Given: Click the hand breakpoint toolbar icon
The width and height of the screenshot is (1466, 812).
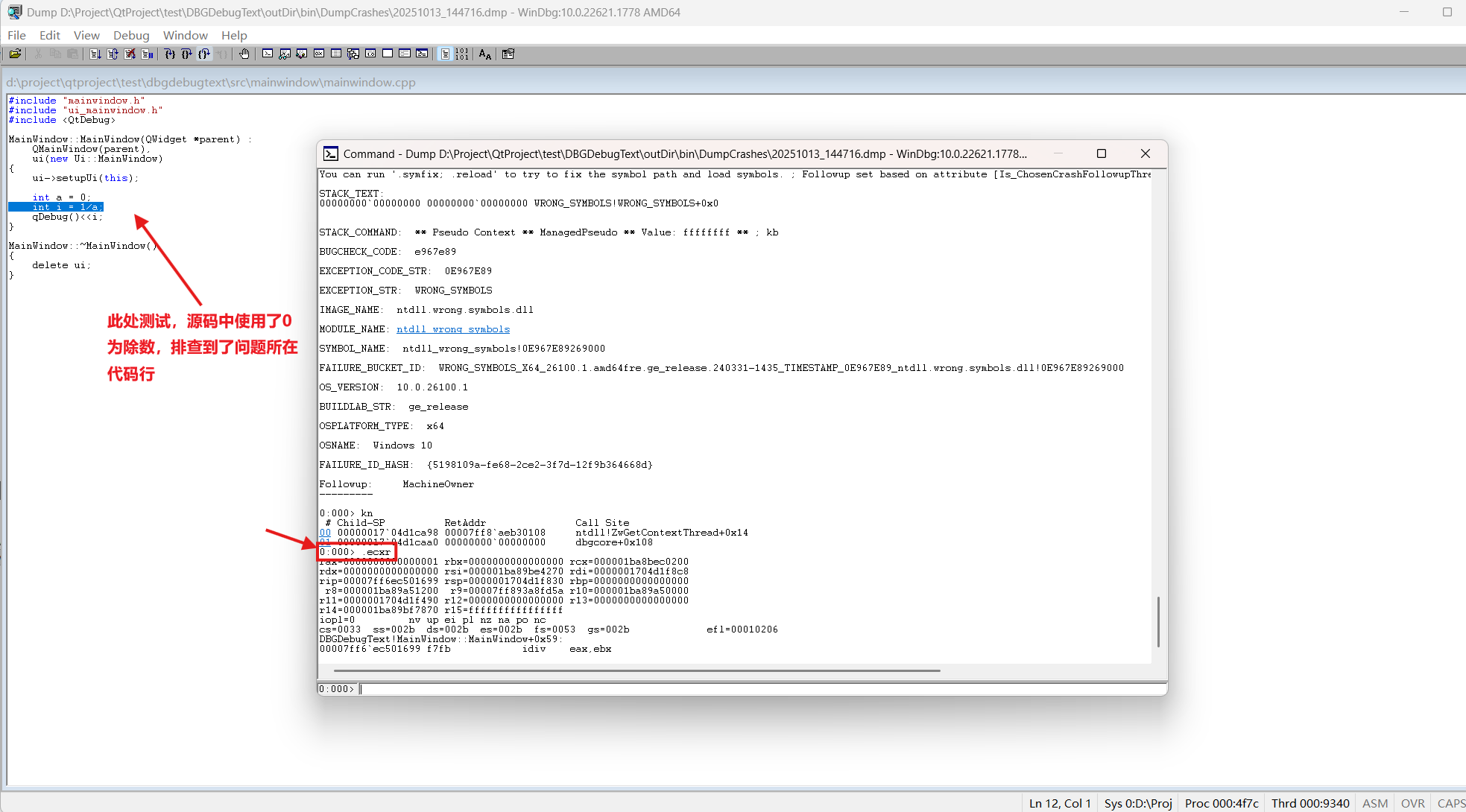Looking at the screenshot, I should 244,54.
